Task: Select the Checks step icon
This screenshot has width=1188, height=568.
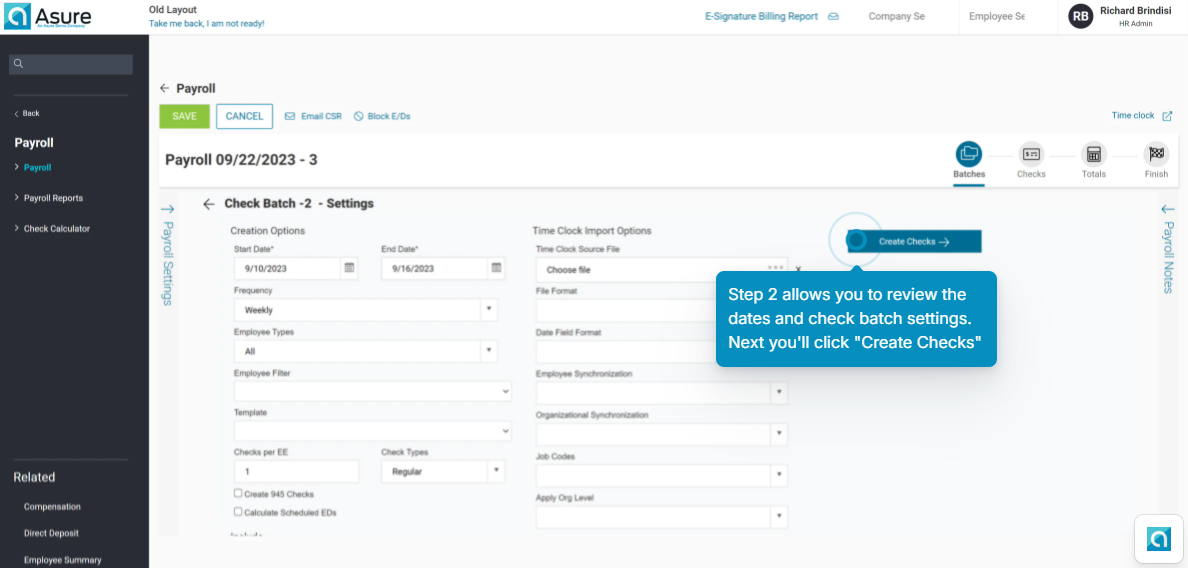Action: [1031, 154]
